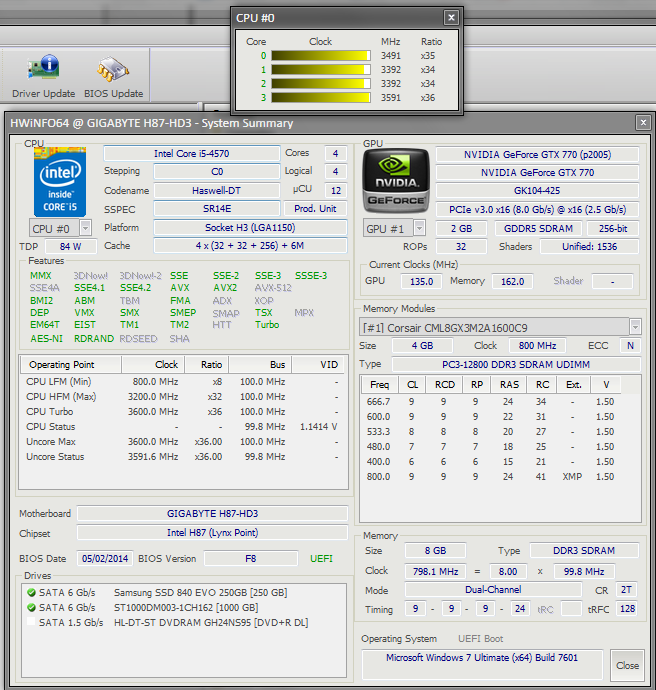Screen dimensions: 656x690
Task: Click the status box for the DVDRAM drive
Action: (x=31, y=622)
